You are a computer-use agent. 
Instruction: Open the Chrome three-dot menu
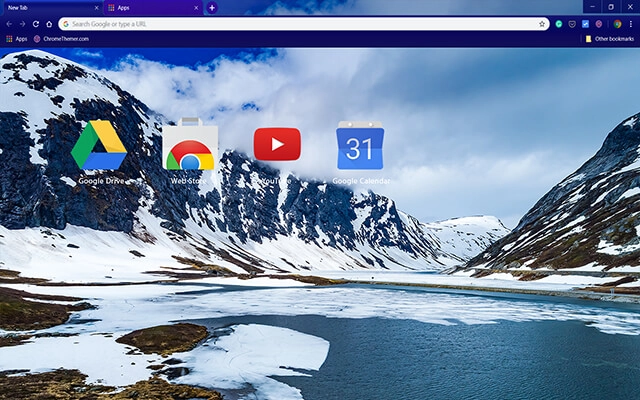pyautogui.click(x=631, y=24)
